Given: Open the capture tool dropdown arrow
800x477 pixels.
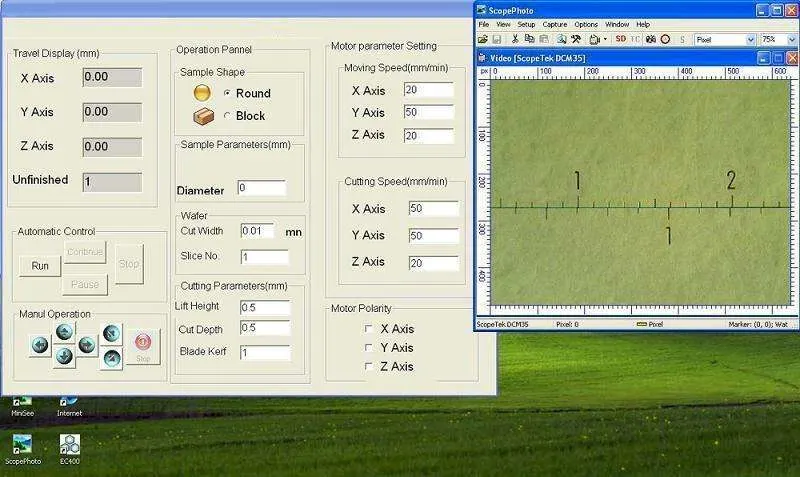Looking at the screenshot, I should (x=605, y=39).
